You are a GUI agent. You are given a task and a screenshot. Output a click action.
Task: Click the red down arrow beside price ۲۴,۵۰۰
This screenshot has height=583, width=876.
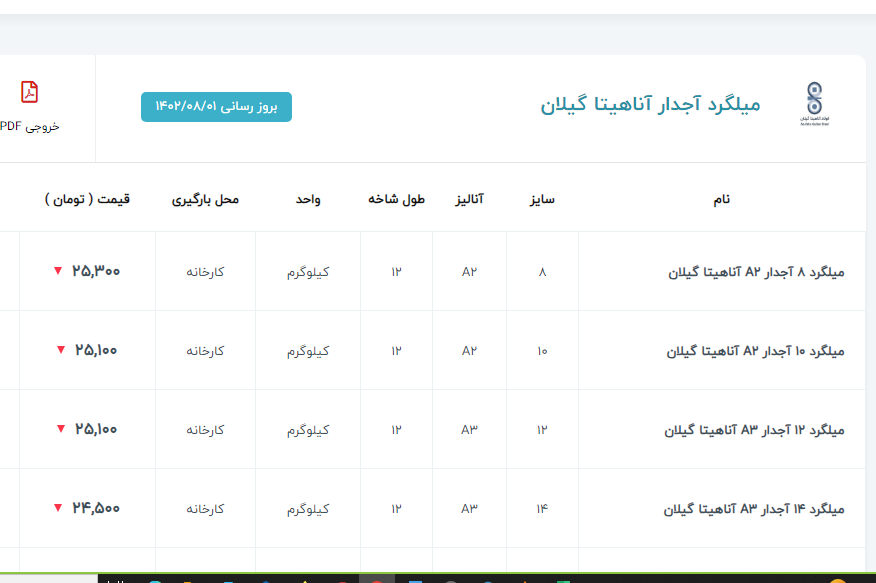[58, 508]
